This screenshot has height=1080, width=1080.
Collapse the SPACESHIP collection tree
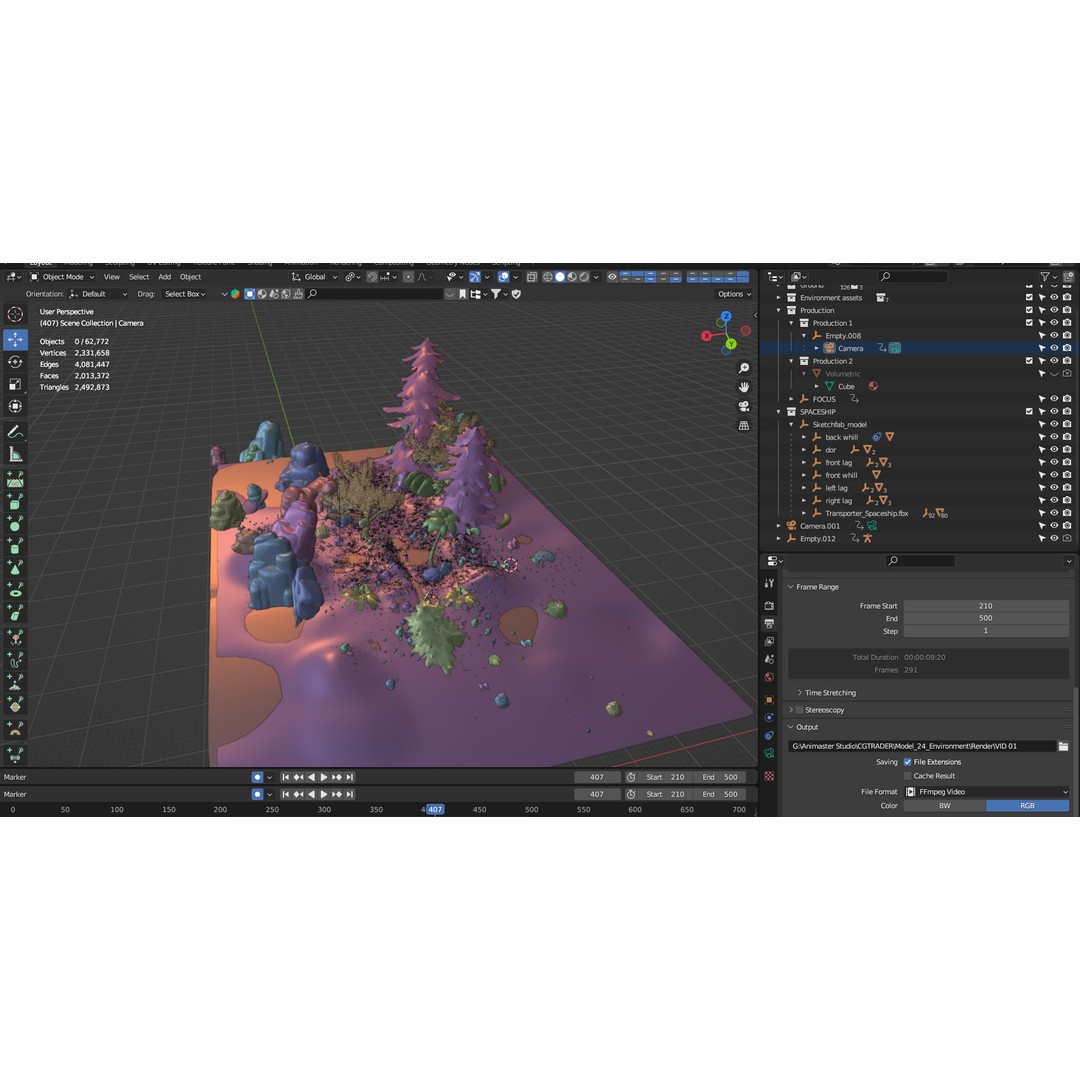(x=778, y=412)
